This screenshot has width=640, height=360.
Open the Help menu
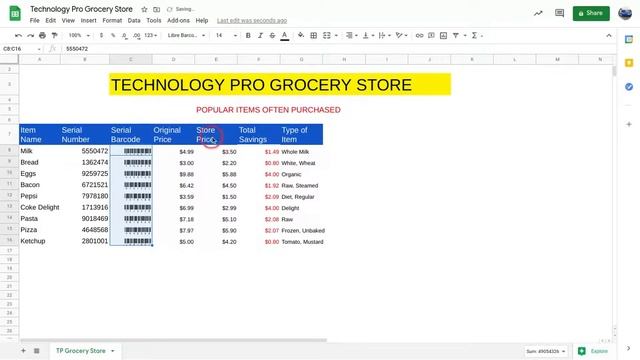click(202, 20)
